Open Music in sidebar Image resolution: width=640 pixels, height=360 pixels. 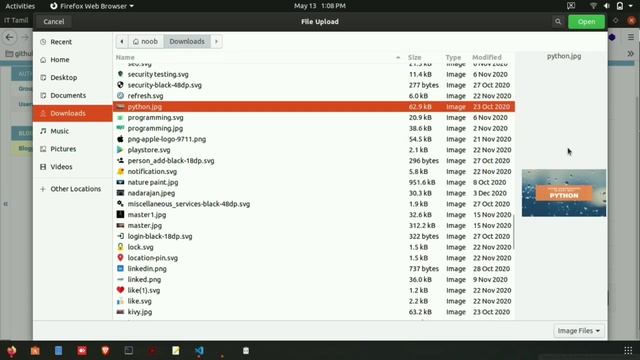point(73,131)
